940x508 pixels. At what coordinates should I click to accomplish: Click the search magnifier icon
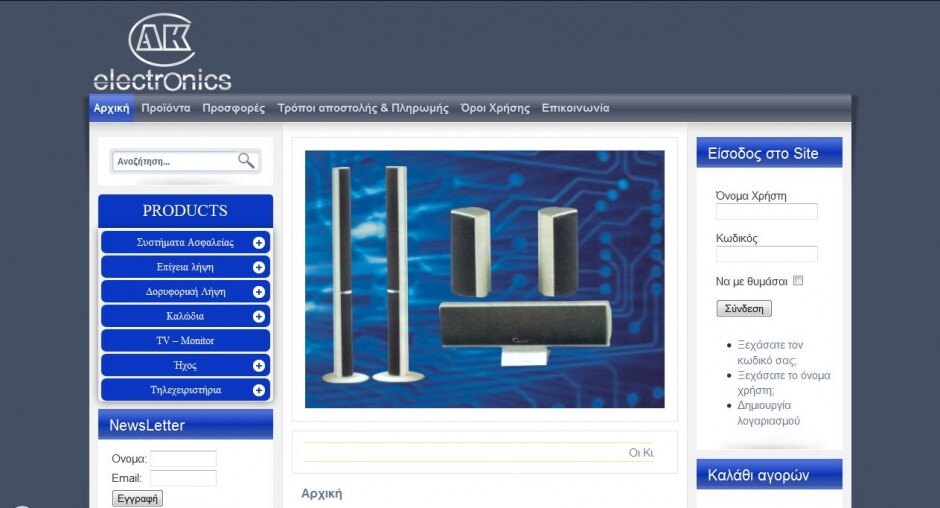click(x=246, y=161)
